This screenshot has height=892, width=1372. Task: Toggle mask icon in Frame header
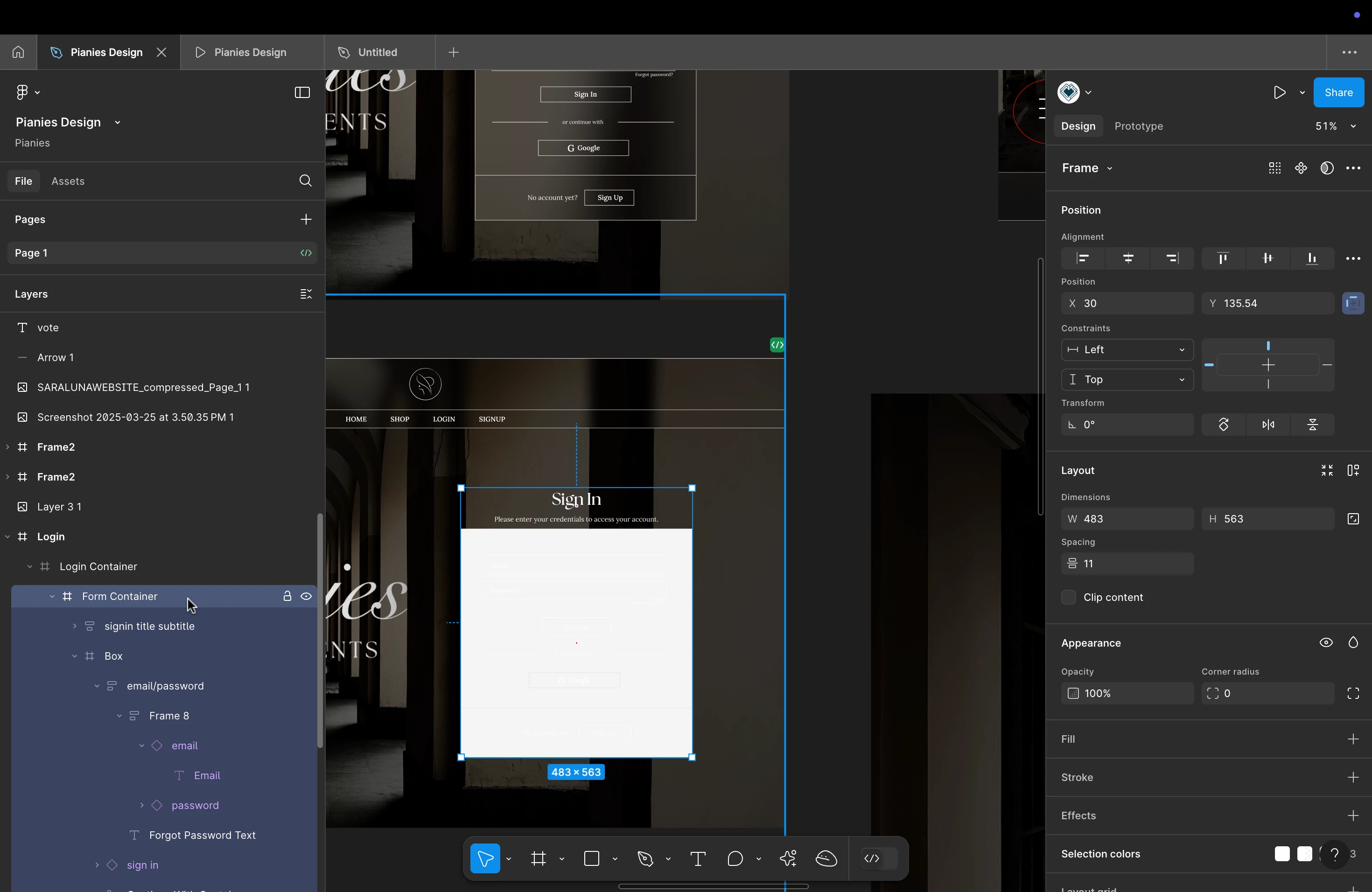click(x=1327, y=168)
